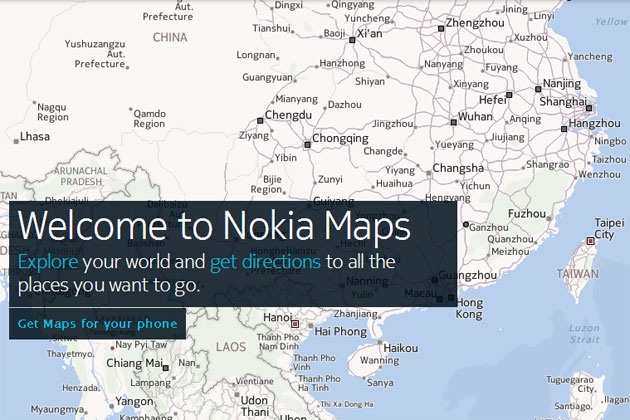Click the Nanyang label
The height and width of the screenshot is (420, 630).
pos(444,64)
